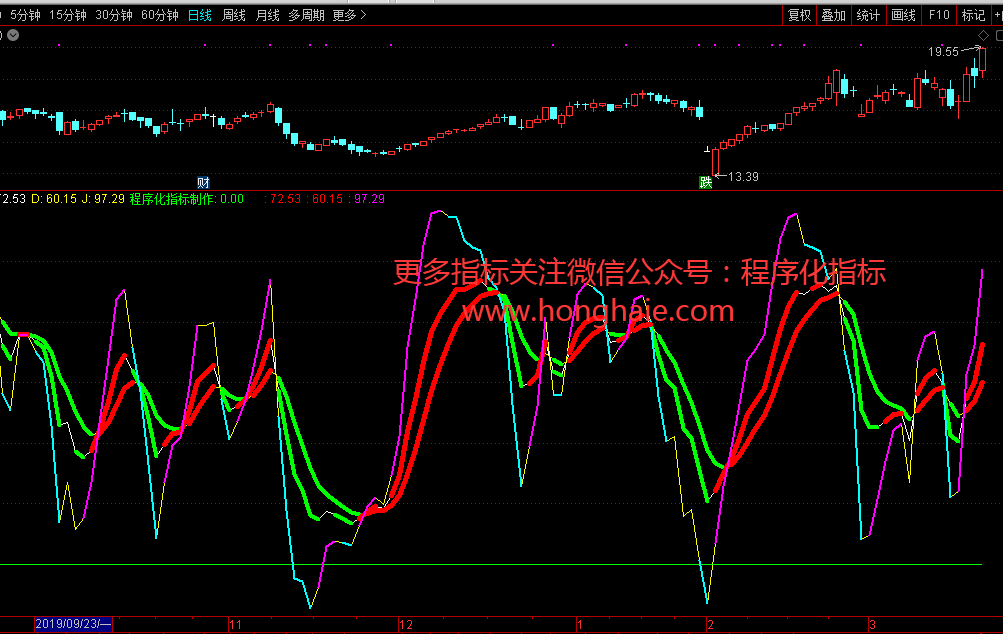Click the 财 financial marker icon
The image size is (1003, 634).
(x=204, y=182)
